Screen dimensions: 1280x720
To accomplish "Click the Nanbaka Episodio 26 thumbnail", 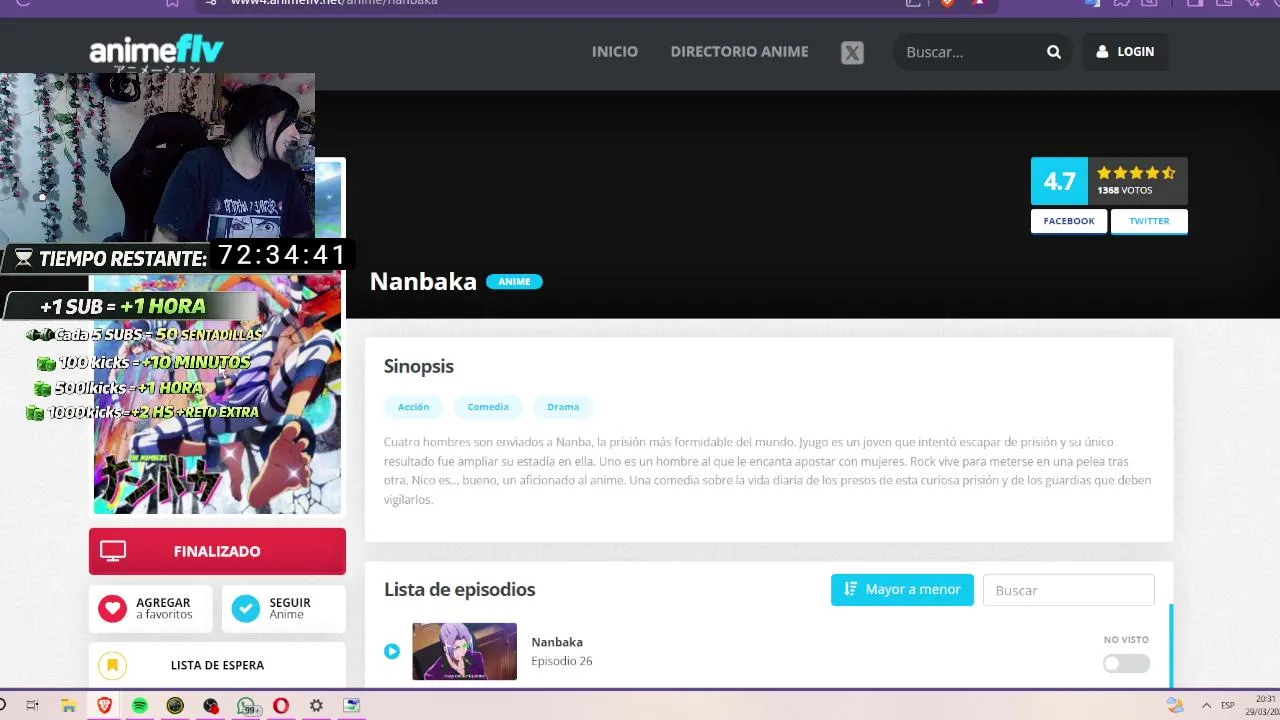I will 465,651.
